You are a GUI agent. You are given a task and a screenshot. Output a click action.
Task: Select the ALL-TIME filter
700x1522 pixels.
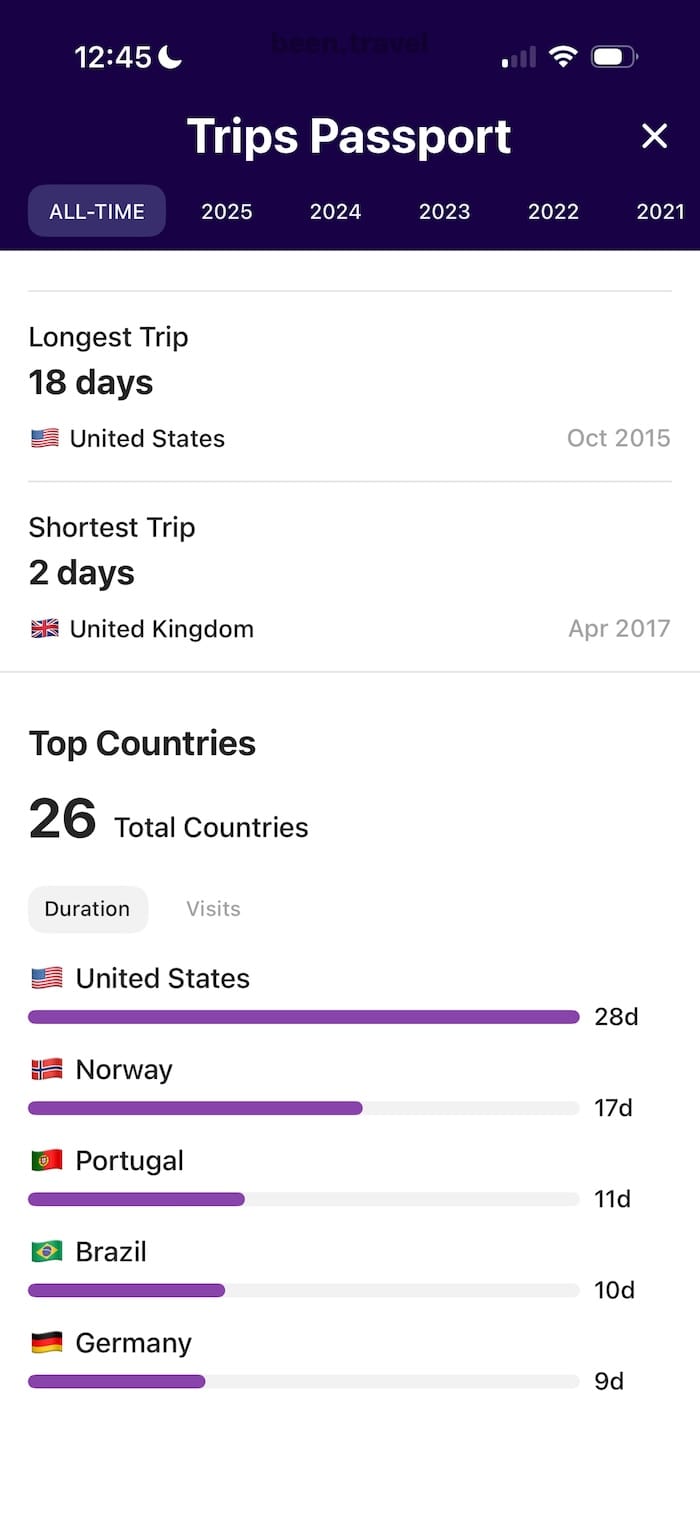point(96,211)
